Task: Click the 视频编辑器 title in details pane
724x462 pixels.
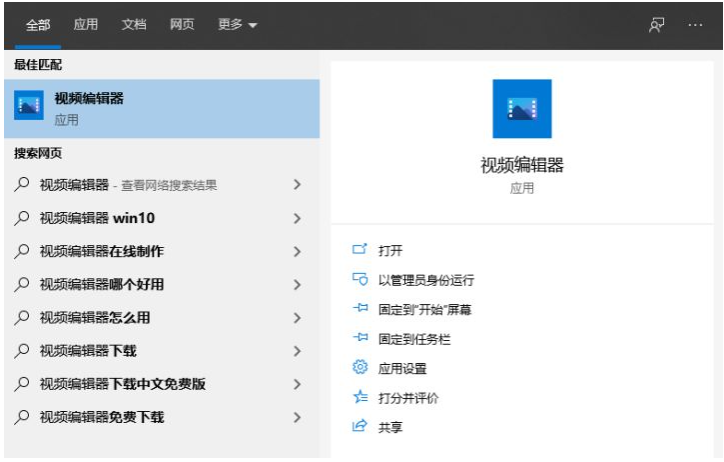Action: tap(522, 165)
